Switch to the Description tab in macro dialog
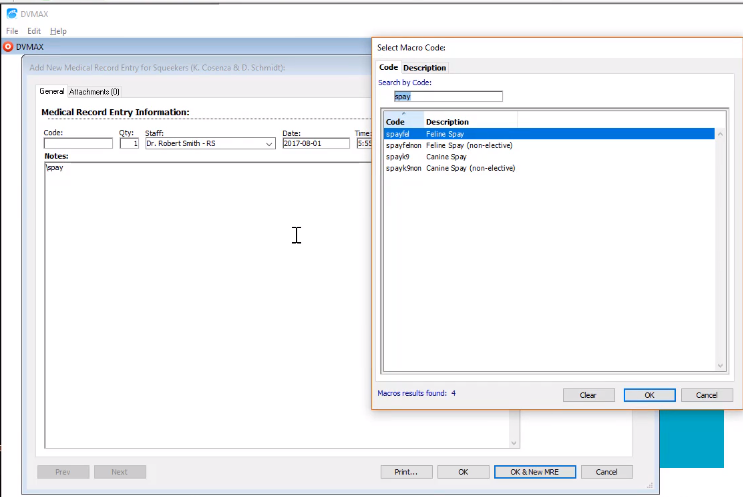The width and height of the screenshot is (743, 497). [425, 68]
